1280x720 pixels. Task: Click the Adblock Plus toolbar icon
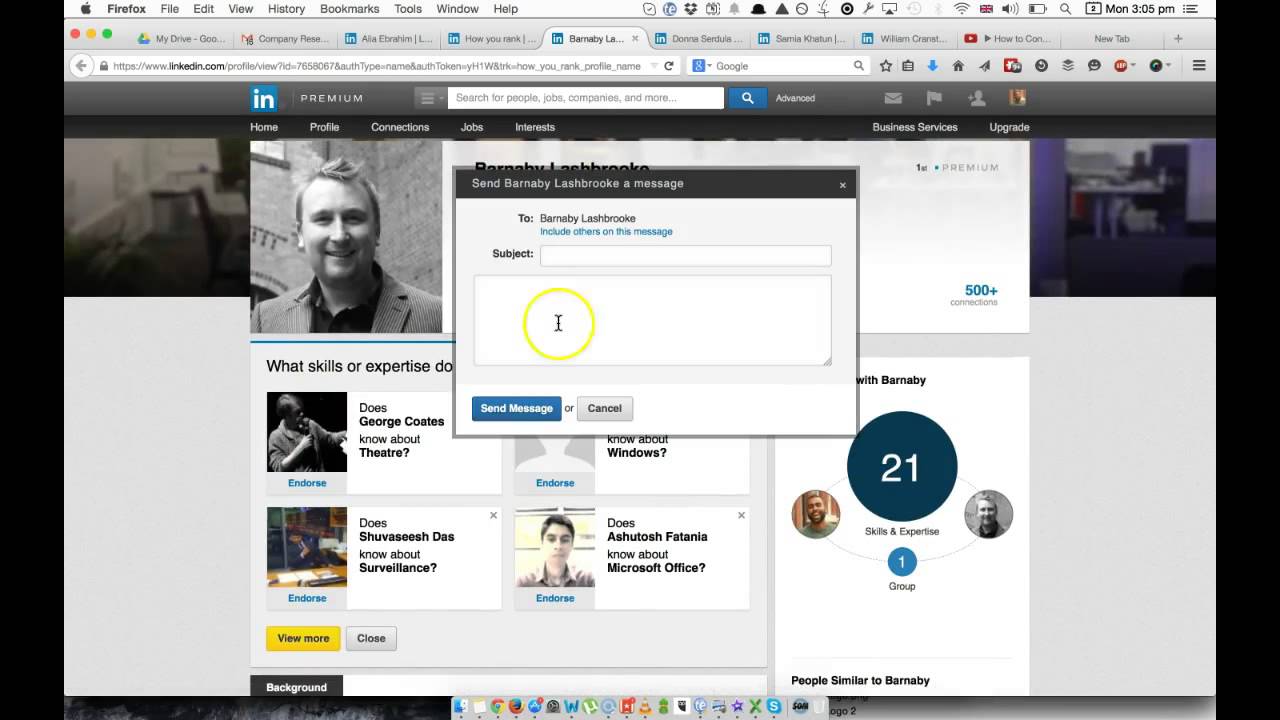(x=1121, y=66)
